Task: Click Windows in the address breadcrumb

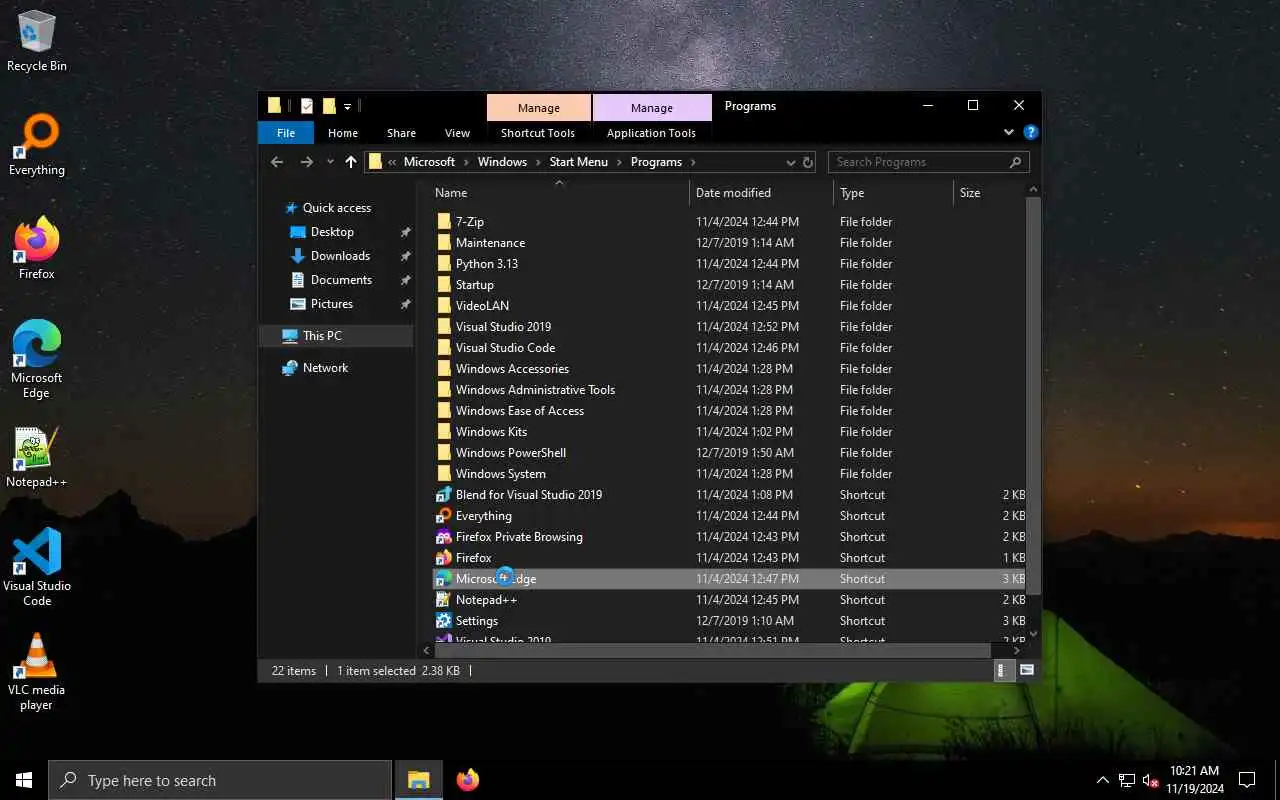Action: (x=502, y=162)
